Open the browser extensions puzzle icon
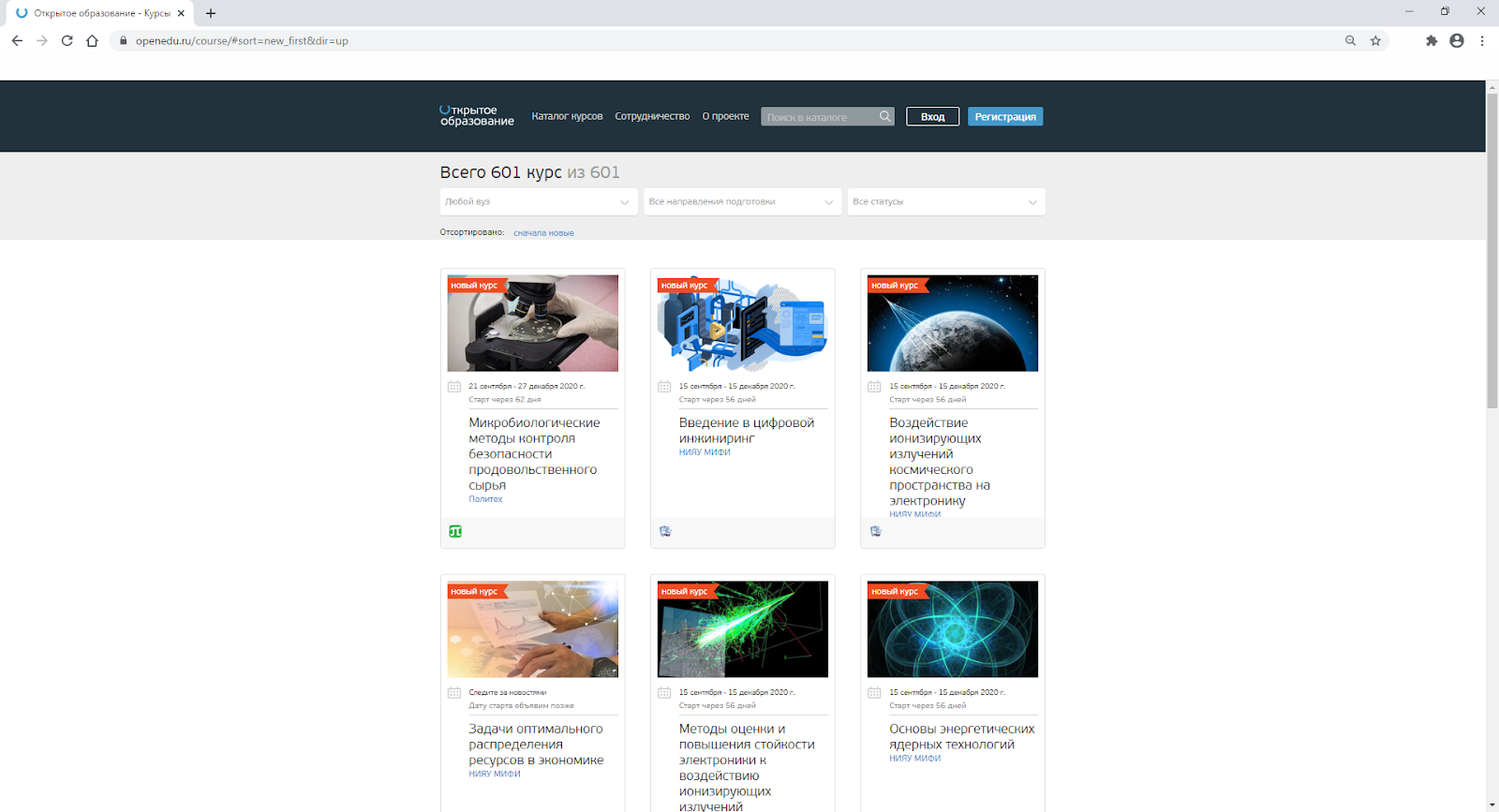 pos(1432,40)
